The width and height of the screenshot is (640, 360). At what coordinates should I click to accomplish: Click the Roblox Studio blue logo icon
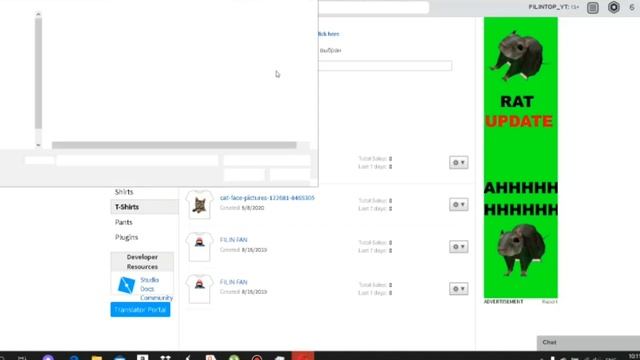click(x=126, y=285)
